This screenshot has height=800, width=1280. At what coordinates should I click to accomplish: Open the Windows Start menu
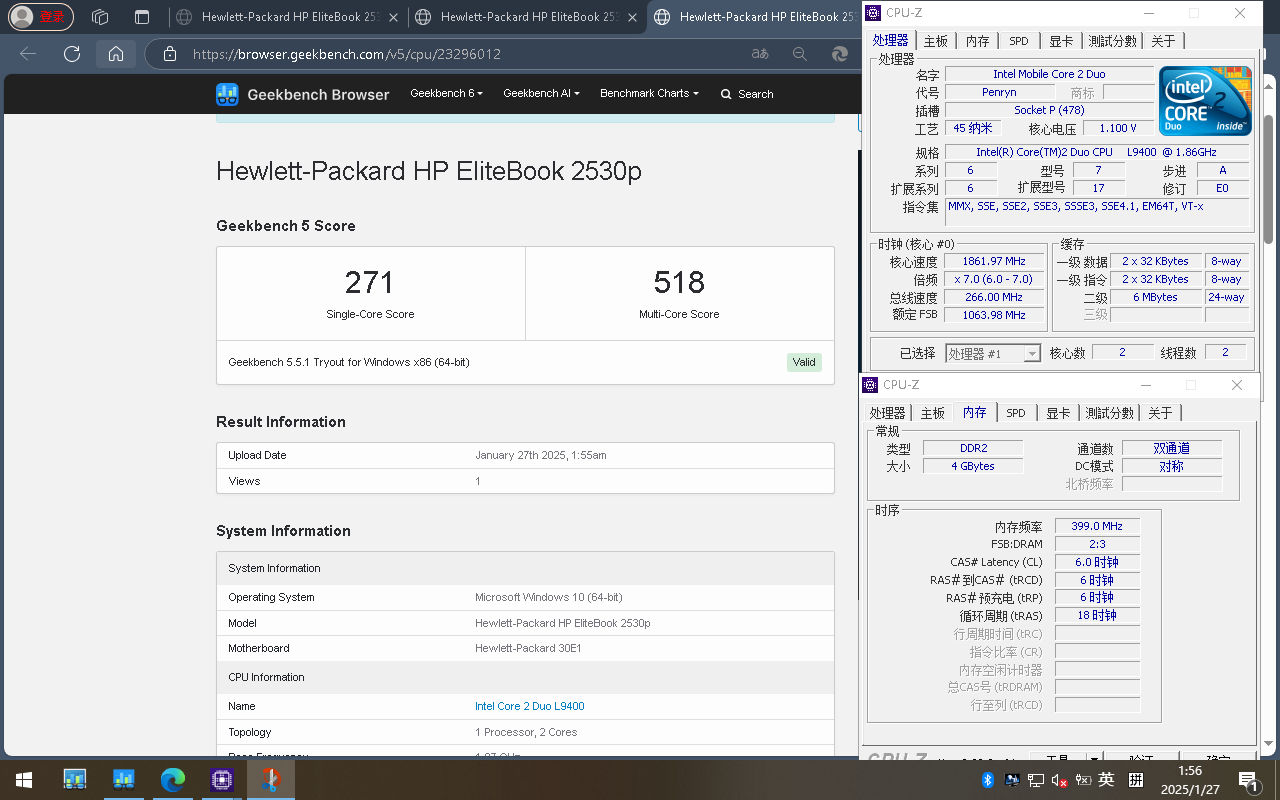[x=24, y=779]
